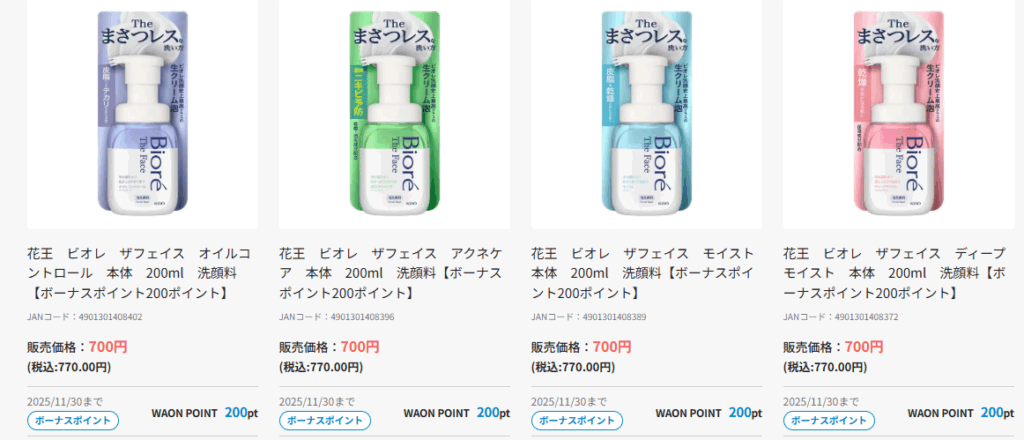Viewport: 1024px width, 440px height.
Task: Click JAN code 4901301408389 text
Action: pos(588,317)
